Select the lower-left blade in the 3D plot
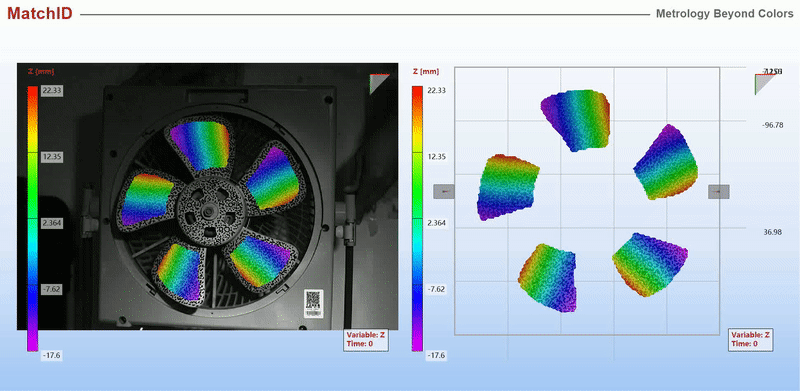 click(548, 277)
